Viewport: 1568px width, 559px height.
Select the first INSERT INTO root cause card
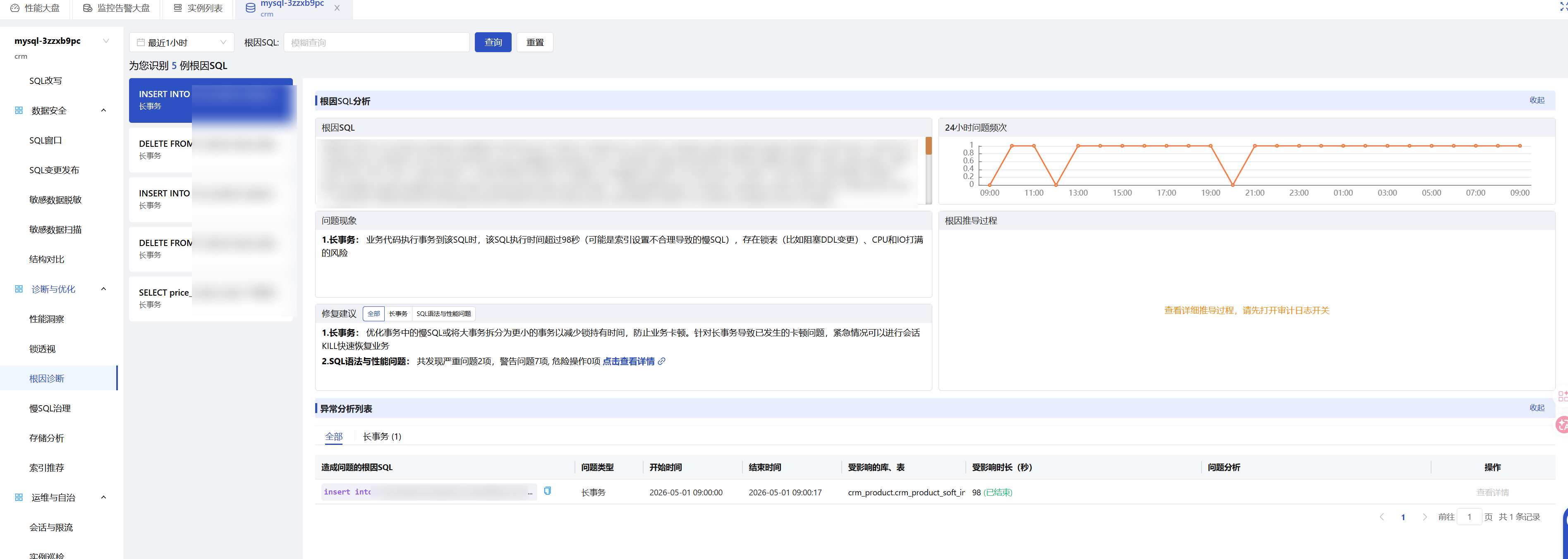[211, 100]
